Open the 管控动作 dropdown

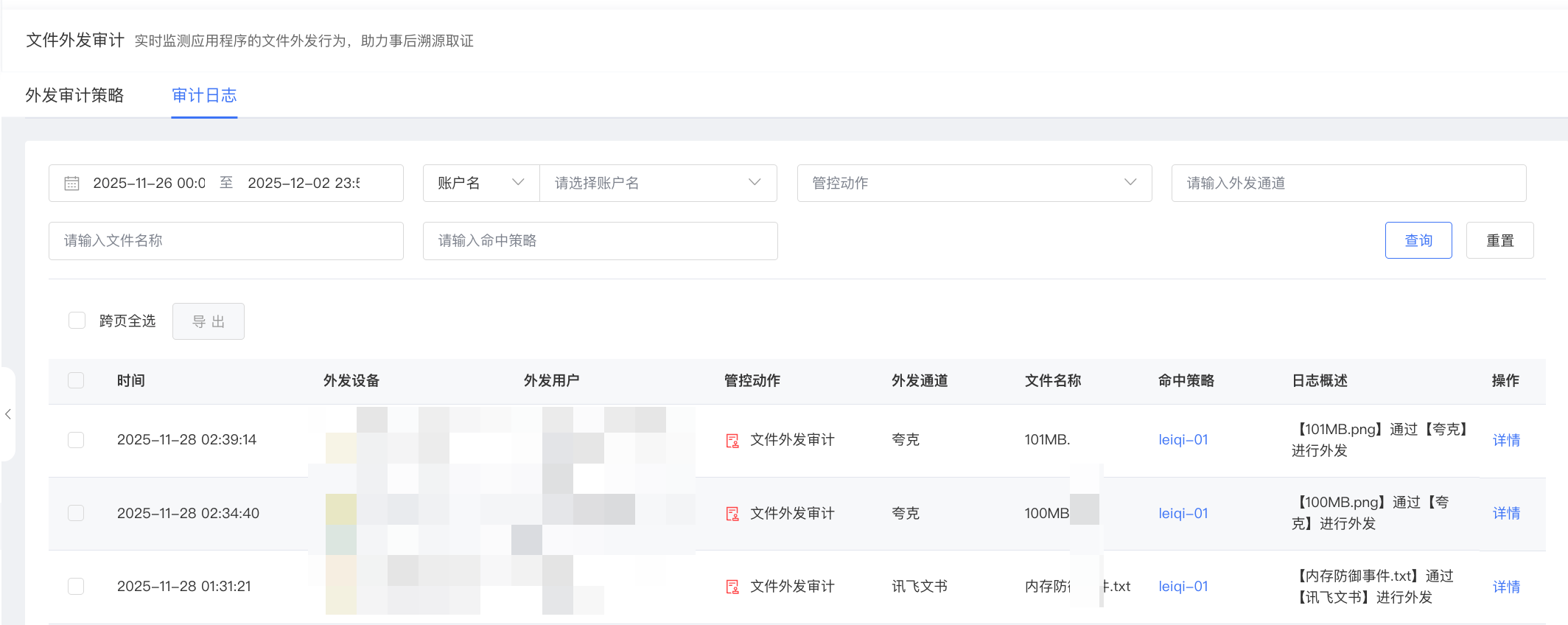973,183
